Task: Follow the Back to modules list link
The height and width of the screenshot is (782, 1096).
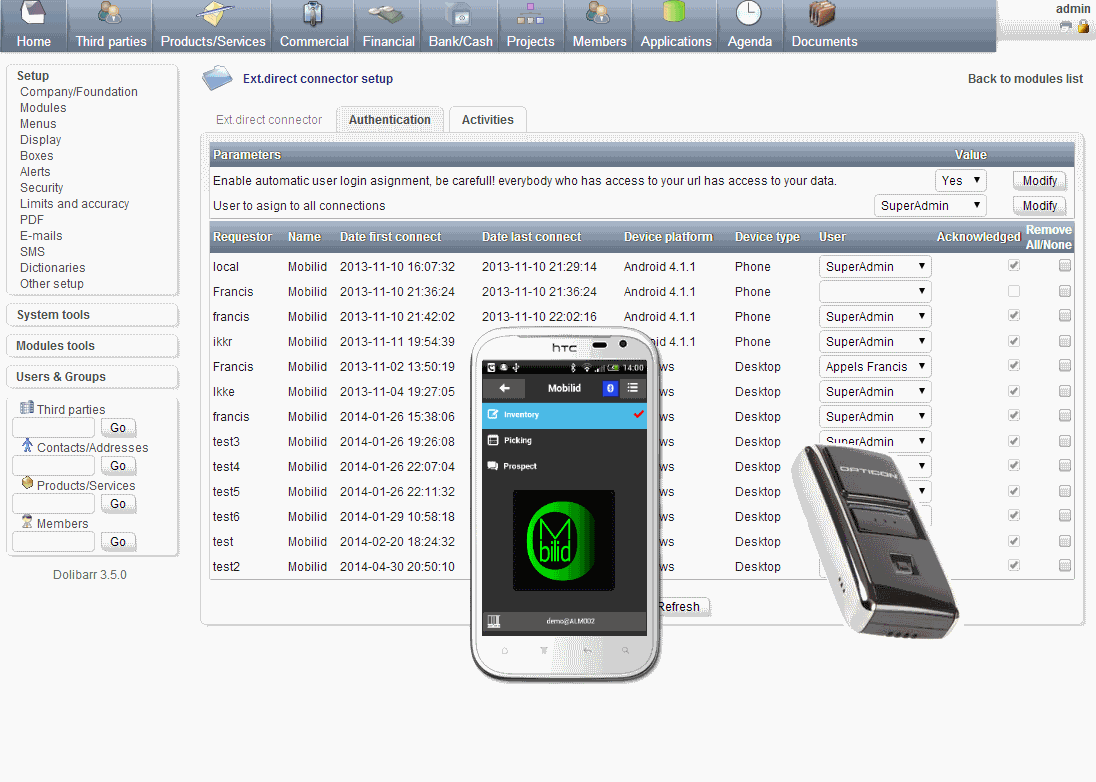Action: pyautogui.click(x=1025, y=79)
